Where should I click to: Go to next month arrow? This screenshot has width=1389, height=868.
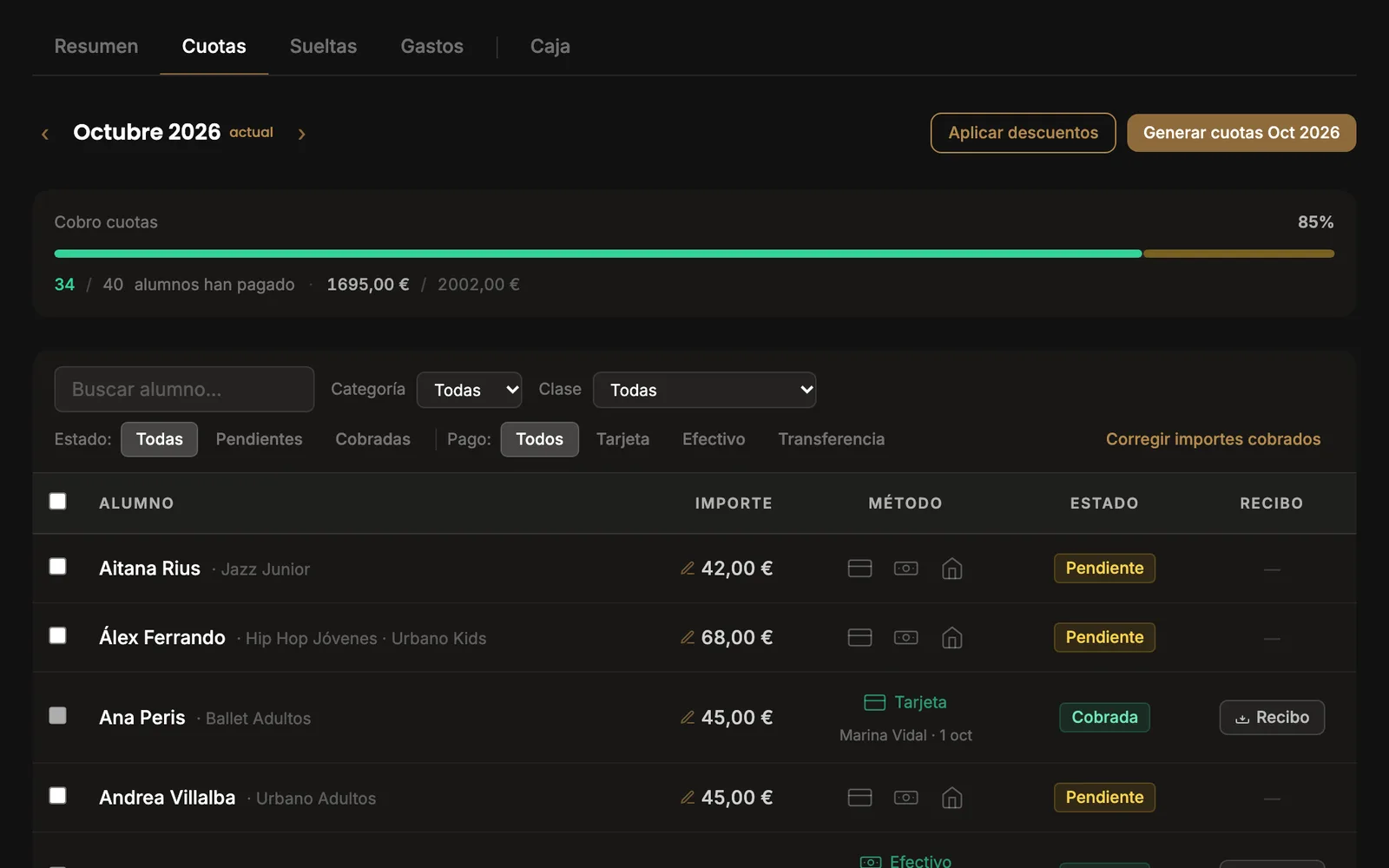[301, 134]
